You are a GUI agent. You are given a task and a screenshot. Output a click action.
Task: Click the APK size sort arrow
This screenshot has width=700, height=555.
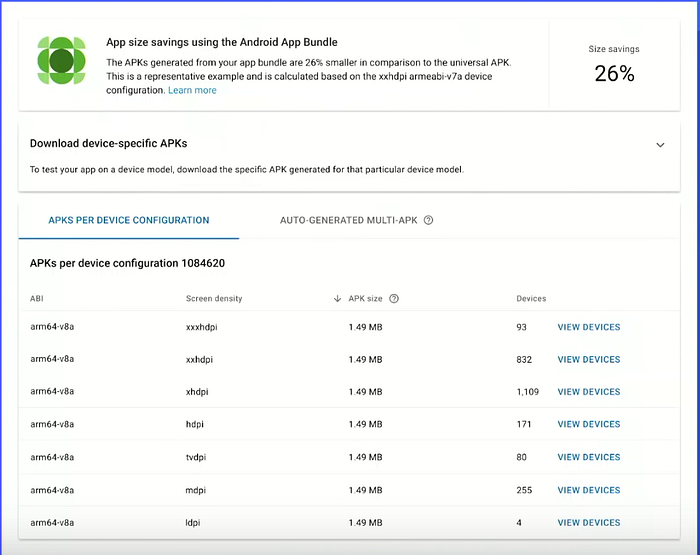point(338,299)
